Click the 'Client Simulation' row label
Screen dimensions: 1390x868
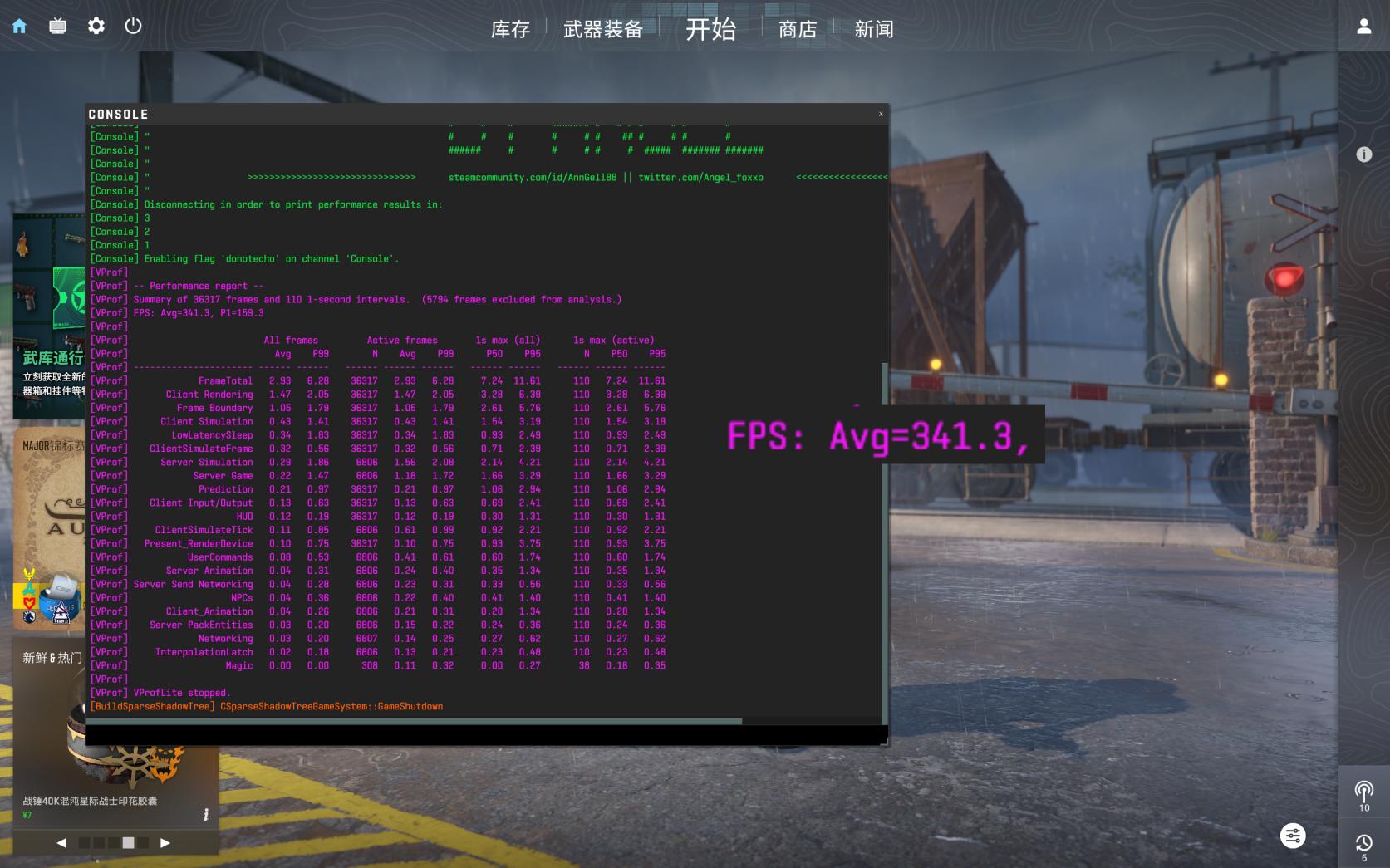click(x=207, y=422)
